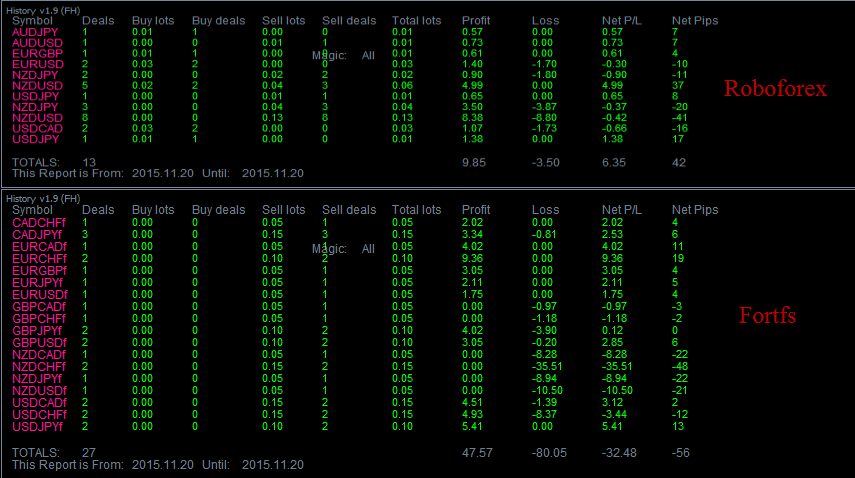Click the Fortfs total Net P/L -32.48
Image resolution: width=855 pixels, height=478 pixels.
point(619,453)
